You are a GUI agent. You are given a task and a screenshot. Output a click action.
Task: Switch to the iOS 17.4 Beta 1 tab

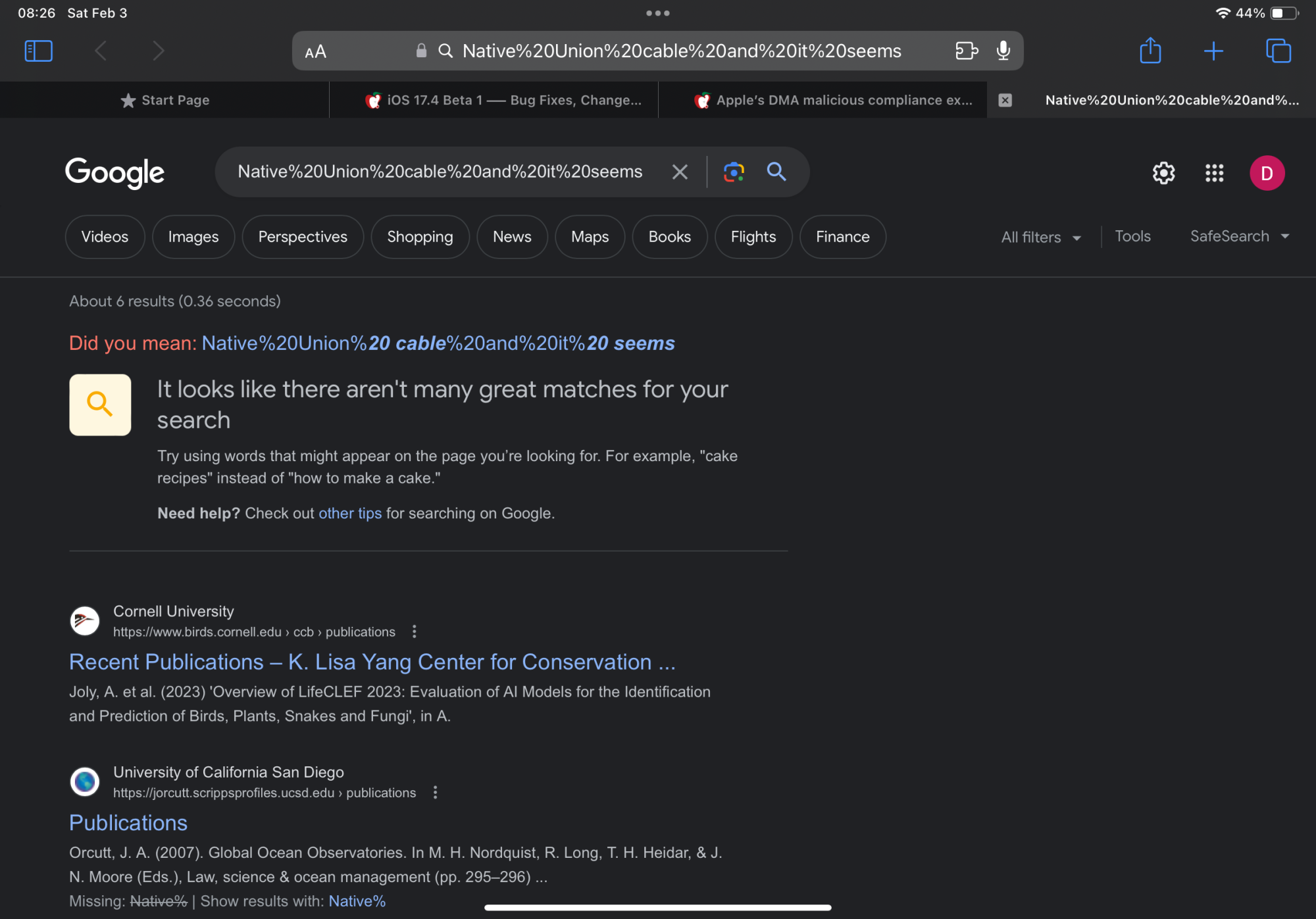click(x=503, y=100)
